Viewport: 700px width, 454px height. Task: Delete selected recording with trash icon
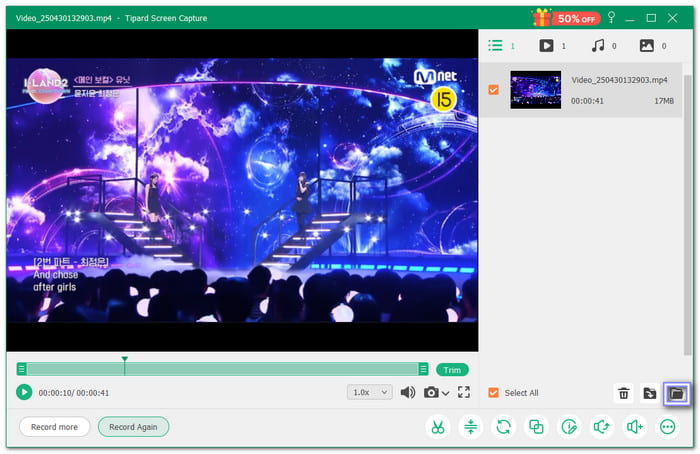[x=624, y=393]
